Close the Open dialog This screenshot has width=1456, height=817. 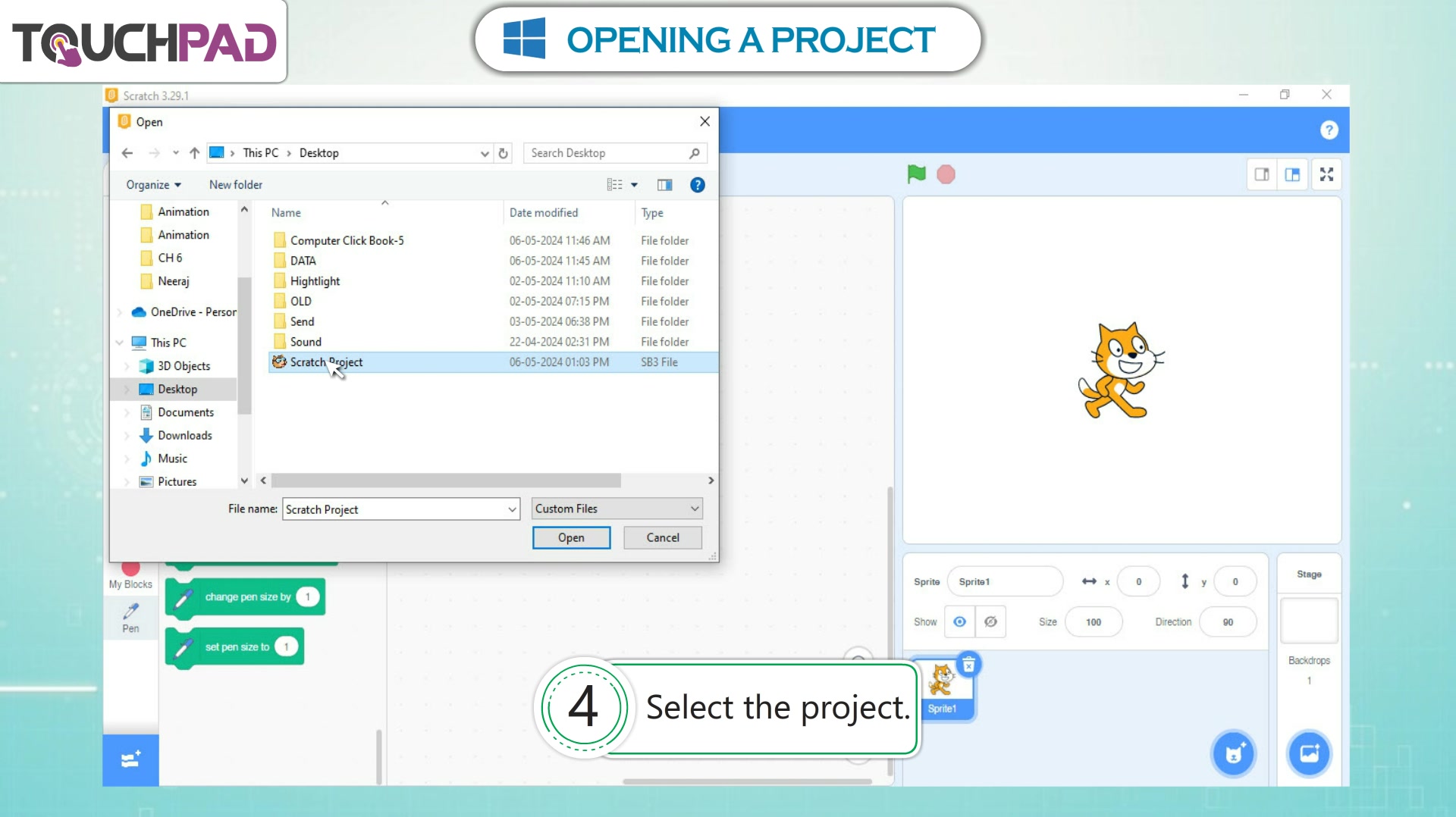click(x=704, y=121)
